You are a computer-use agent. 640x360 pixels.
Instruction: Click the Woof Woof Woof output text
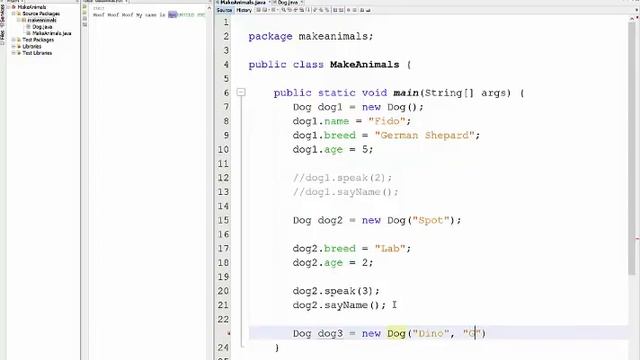[x=113, y=15]
